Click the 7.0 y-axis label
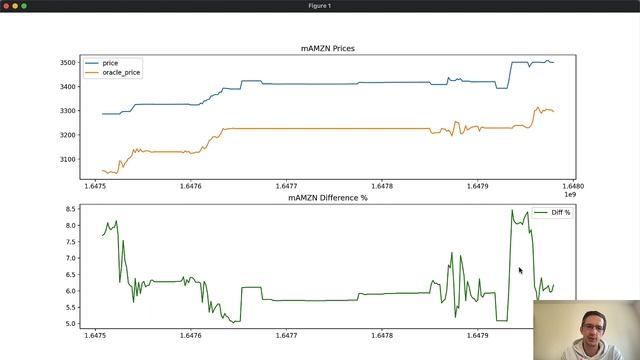The height and width of the screenshot is (360, 640). tap(71, 258)
